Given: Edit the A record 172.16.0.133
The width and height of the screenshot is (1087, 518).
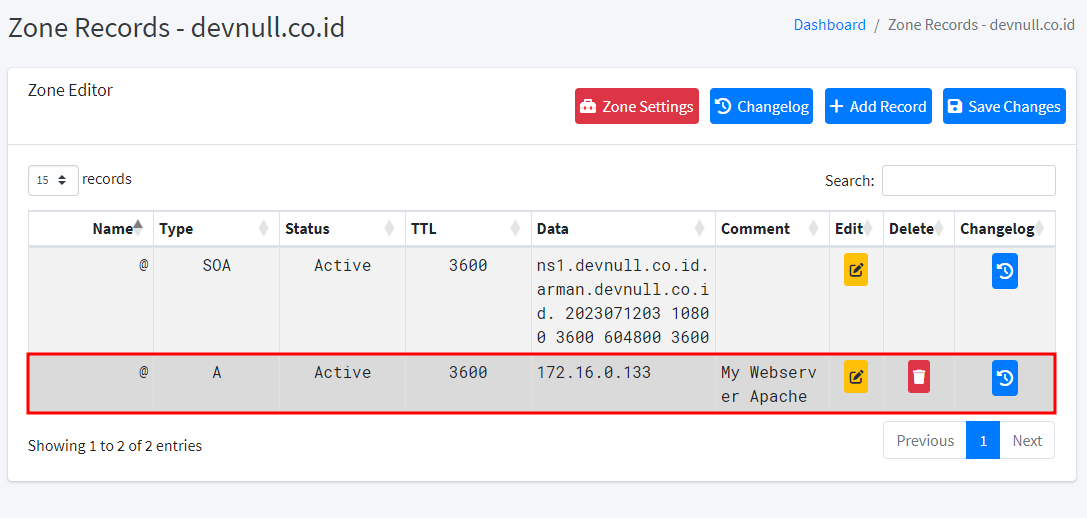Looking at the screenshot, I should tap(855, 377).
